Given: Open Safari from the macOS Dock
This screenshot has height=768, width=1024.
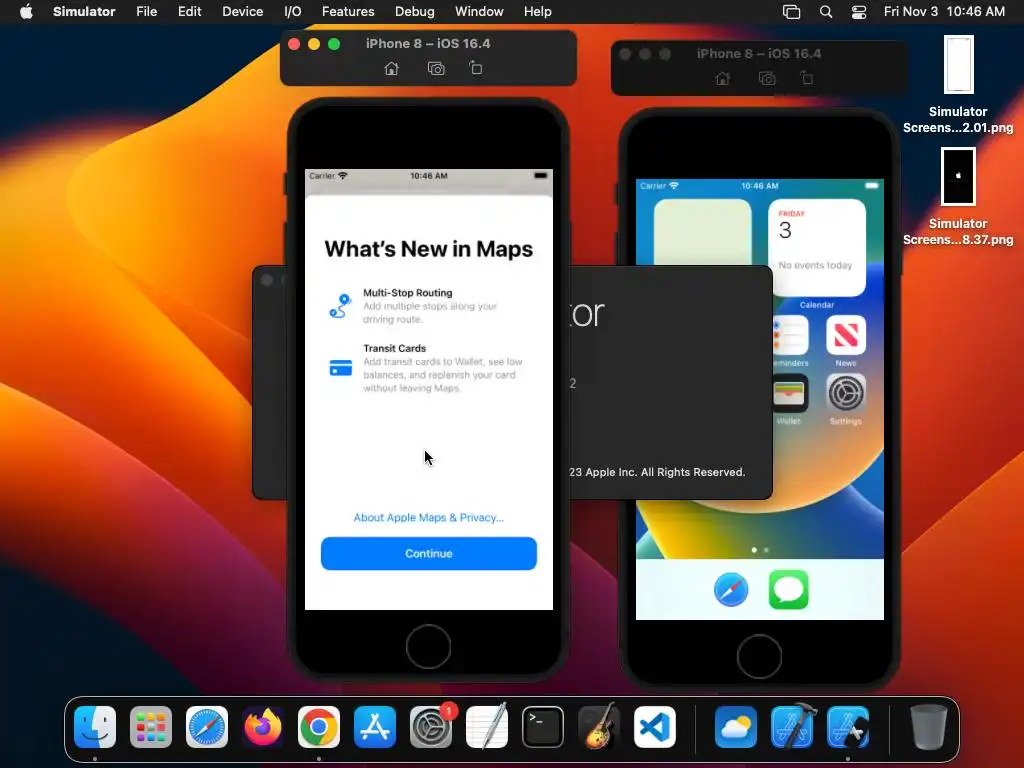Looking at the screenshot, I should [207, 727].
